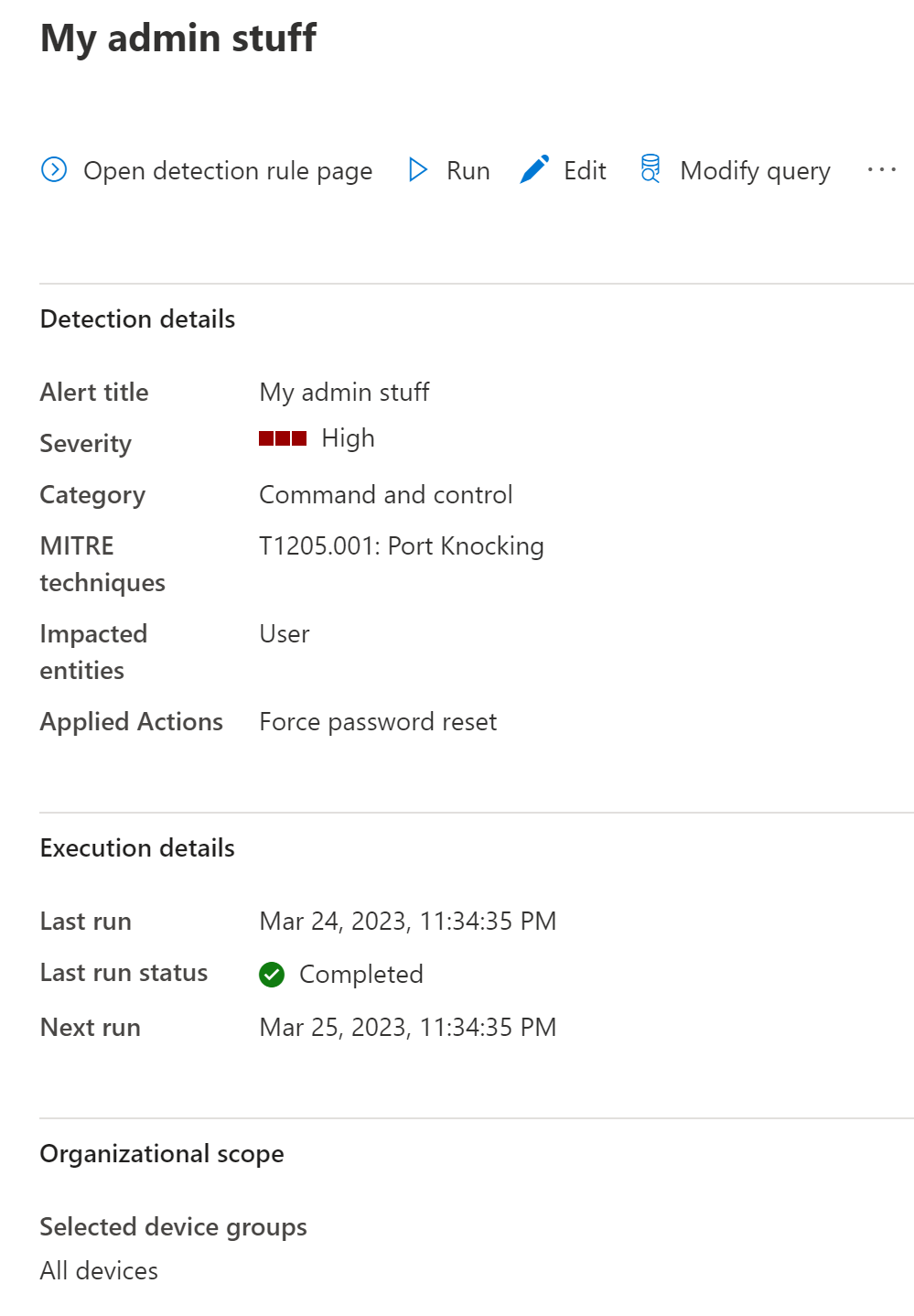Open the more actions ellipsis menu
Image resolution: width=914 pixels, height=1316 pixels.
tap(881, 170)
